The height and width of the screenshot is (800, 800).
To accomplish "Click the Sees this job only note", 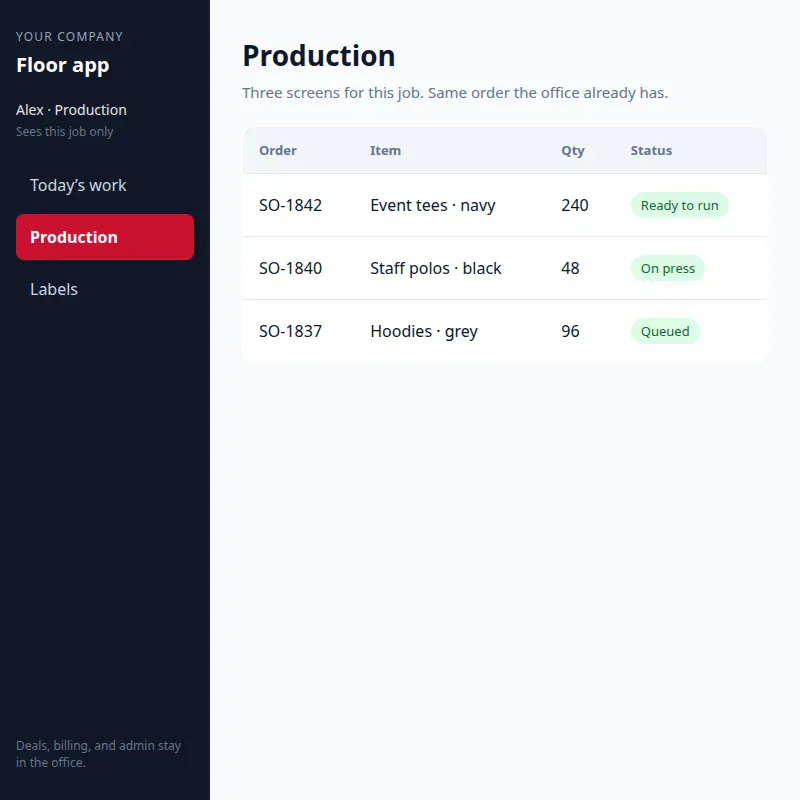I will point(65,132).
